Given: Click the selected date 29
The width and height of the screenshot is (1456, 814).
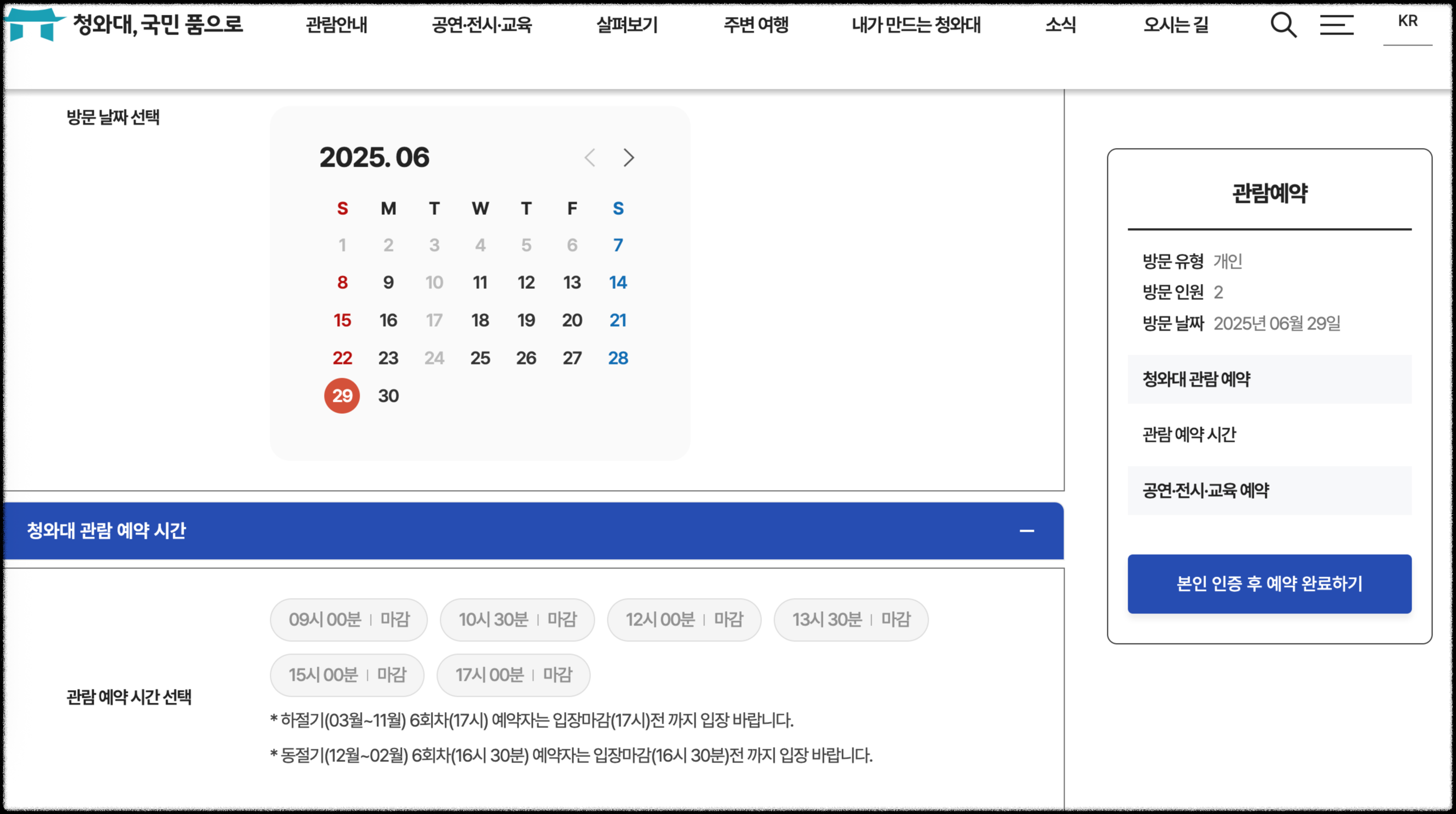Looking at the screenshot, I should click(x=342, y=396).
